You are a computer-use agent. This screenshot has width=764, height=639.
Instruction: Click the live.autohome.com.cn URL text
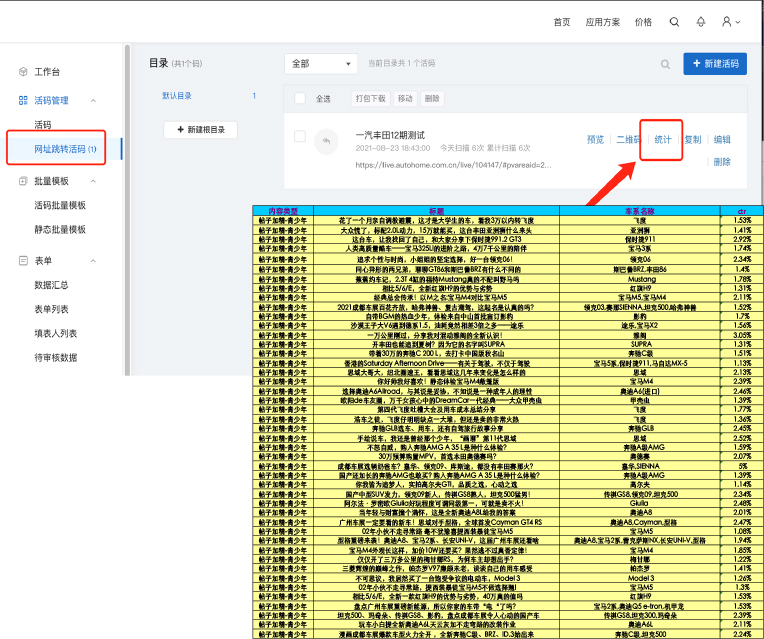click(453, 165)
